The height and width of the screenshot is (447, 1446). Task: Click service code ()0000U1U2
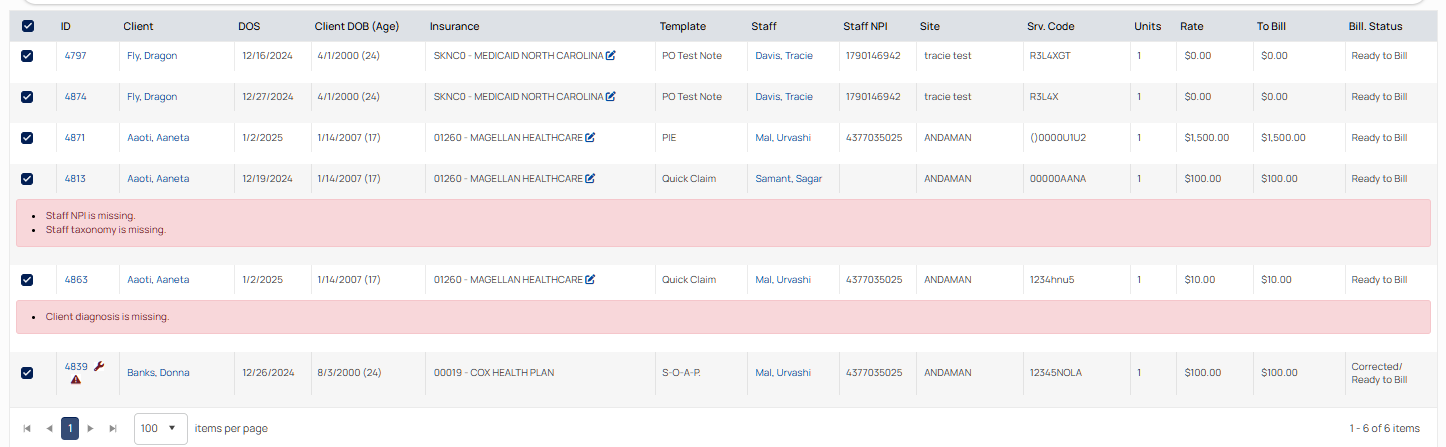pyautogui.click(x=1058, y=138)
